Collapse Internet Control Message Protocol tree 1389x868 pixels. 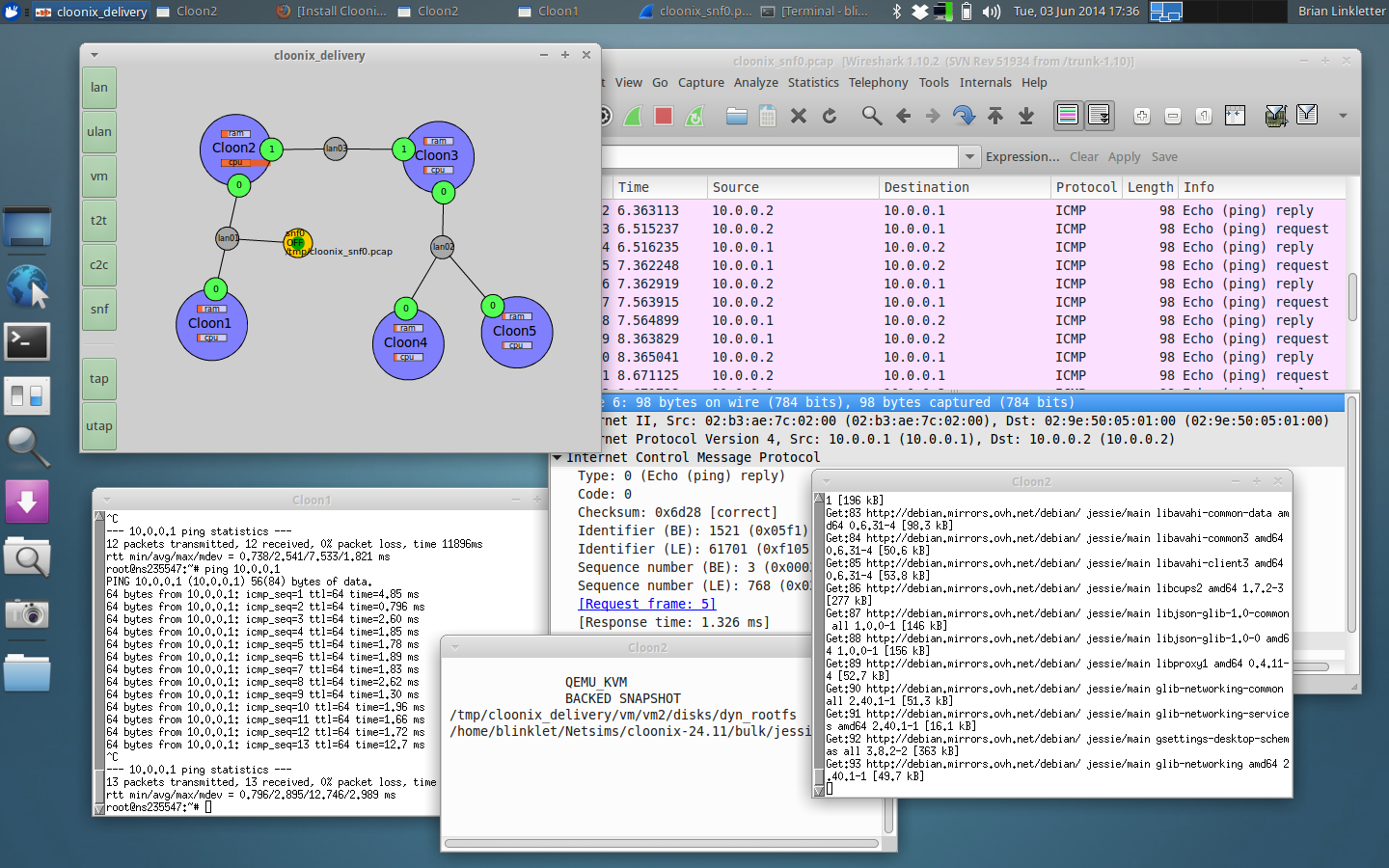(558, 458)
